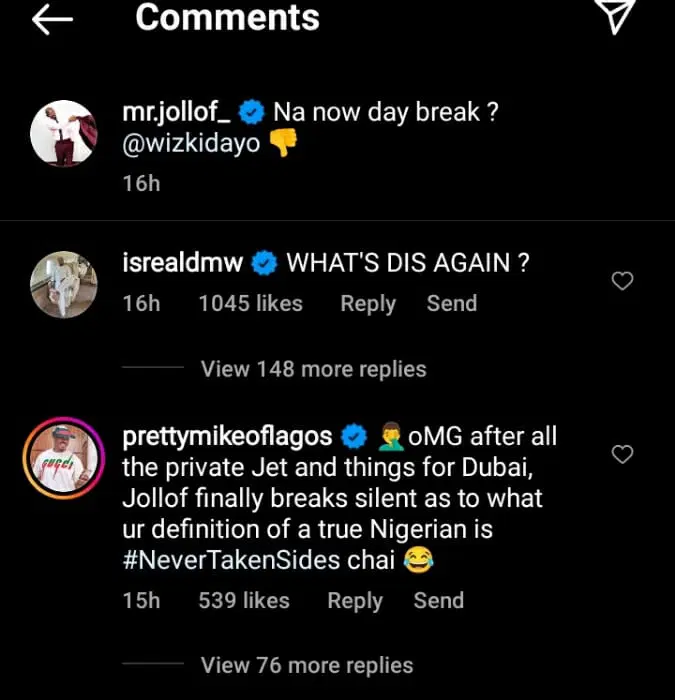
Task: Send isrealdmw's comment
Action: tap(452, 303)
